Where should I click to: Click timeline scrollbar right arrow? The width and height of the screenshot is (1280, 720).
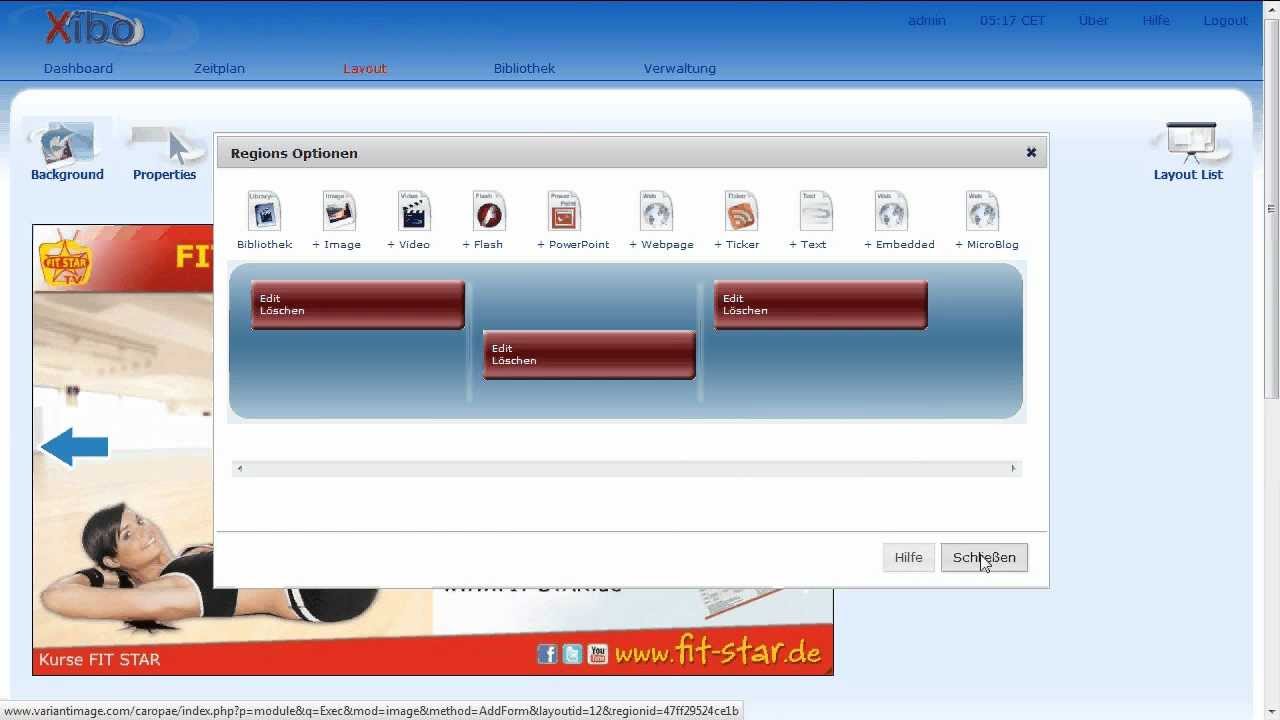[1013, 468]
